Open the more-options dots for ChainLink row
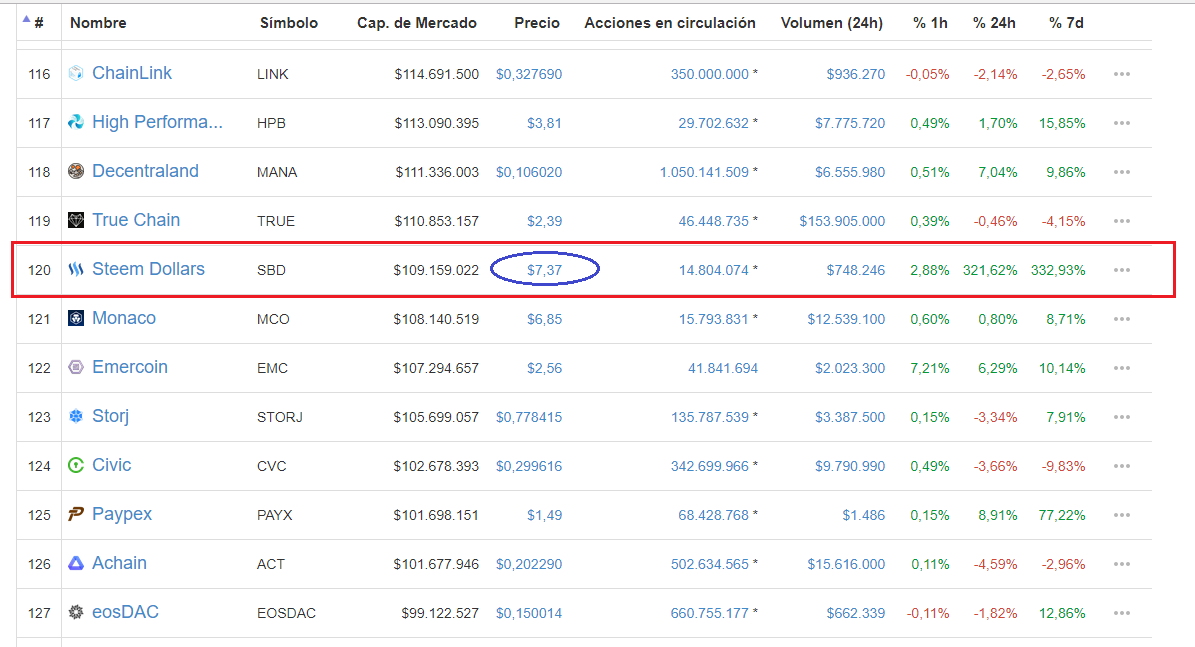 tap(1122, 74)
